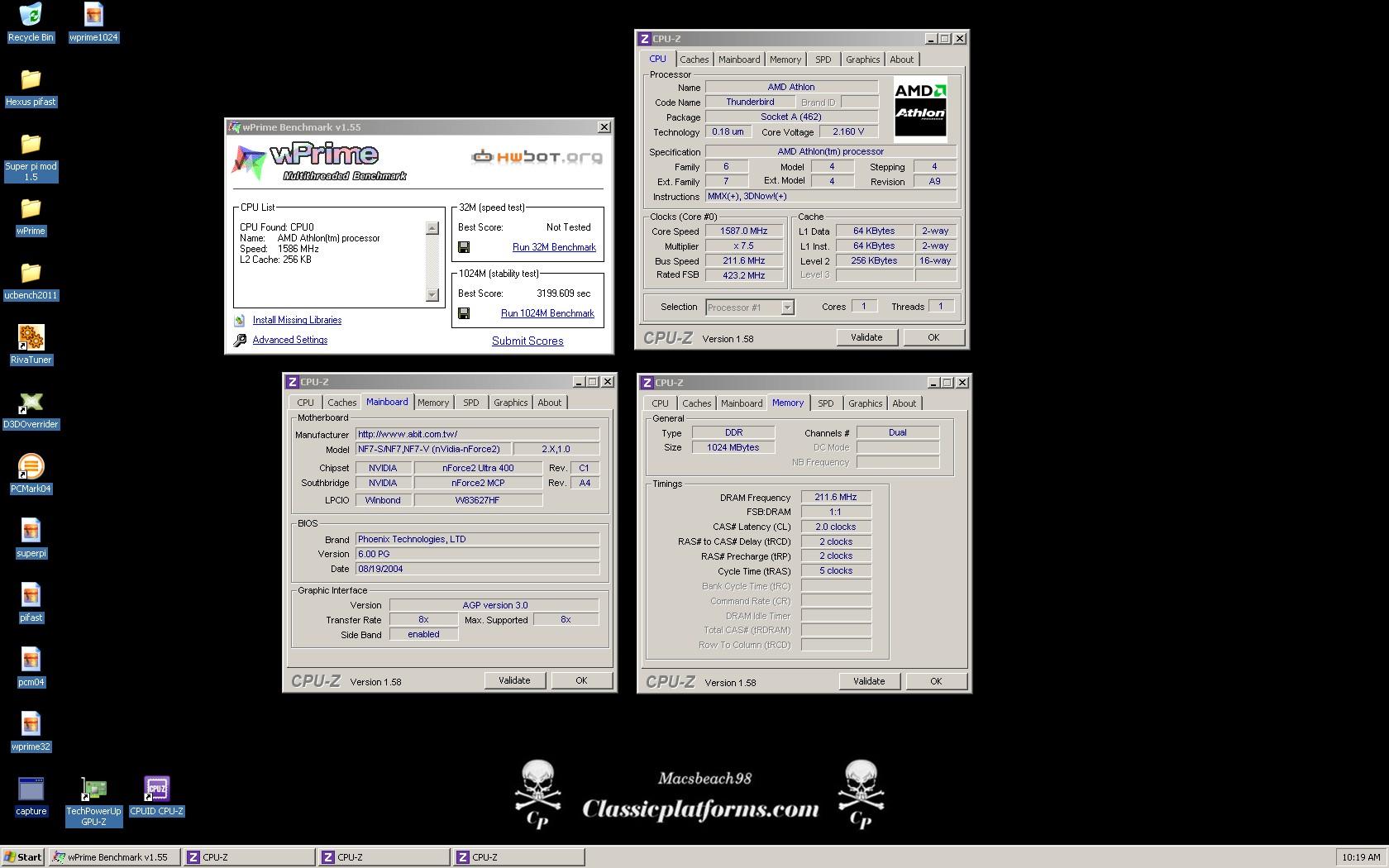Click the Core Voltage 2.160 V value
Image resolution: width=1389 pixels, height=868 pixels.
pyautogui.click(x=848, y=131)
